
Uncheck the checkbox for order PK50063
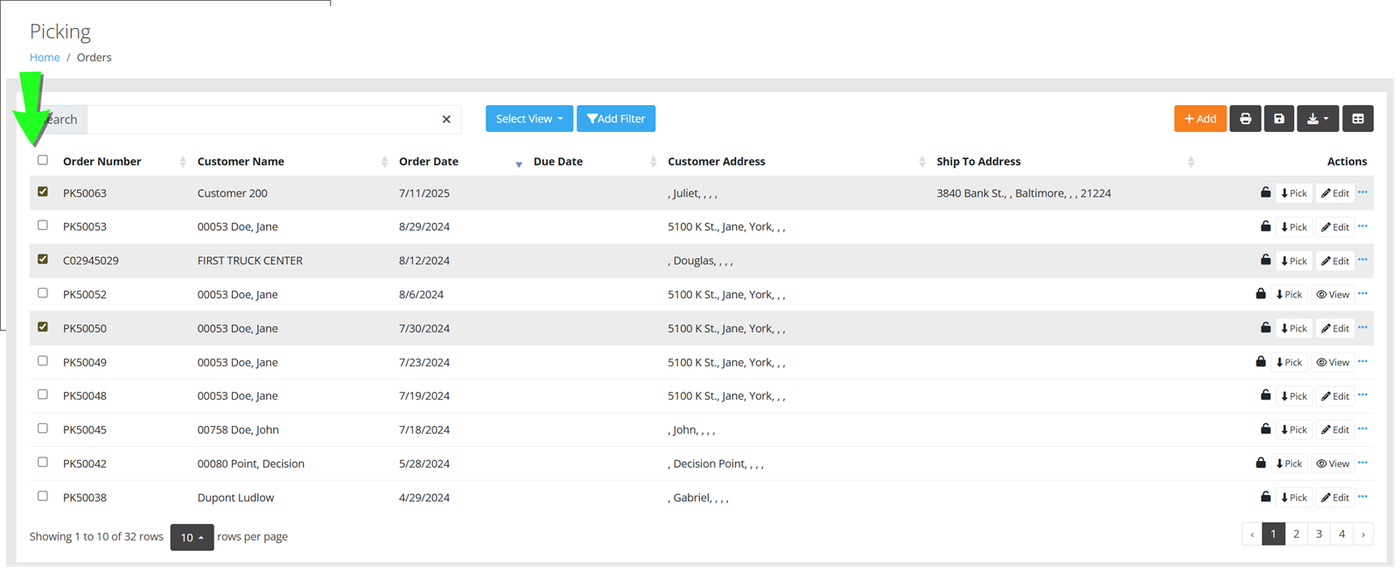point(42,192)
